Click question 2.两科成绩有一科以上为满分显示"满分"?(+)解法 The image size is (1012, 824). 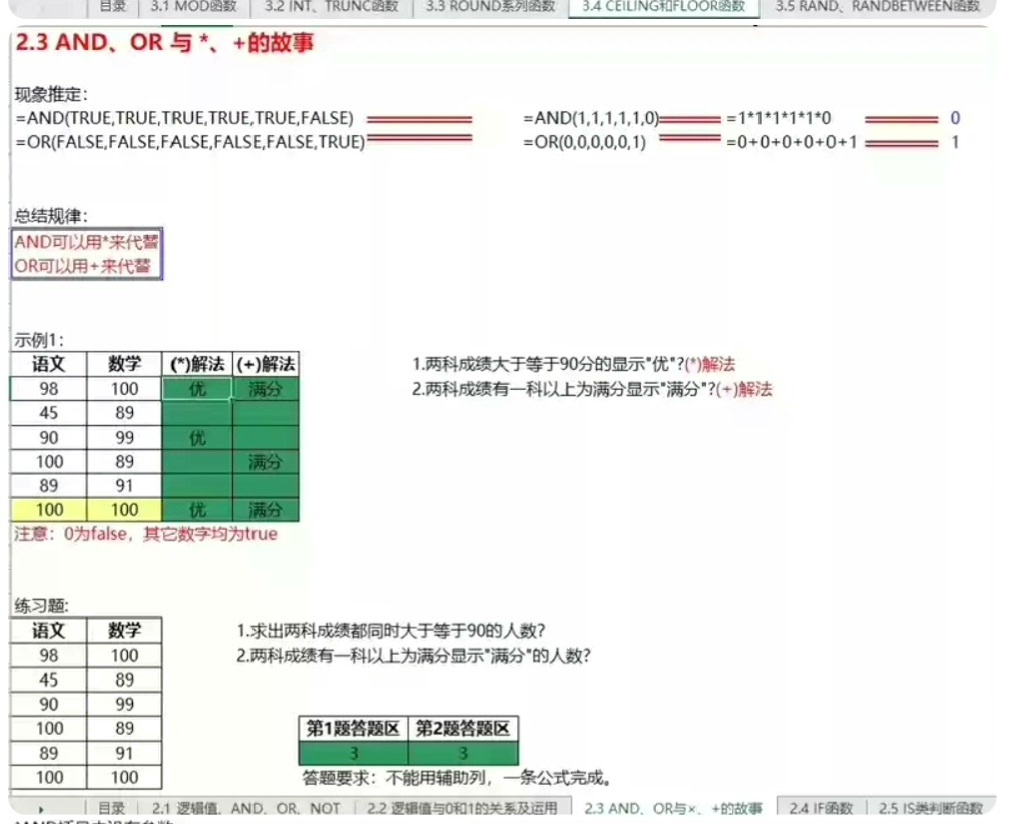[592, 389]
